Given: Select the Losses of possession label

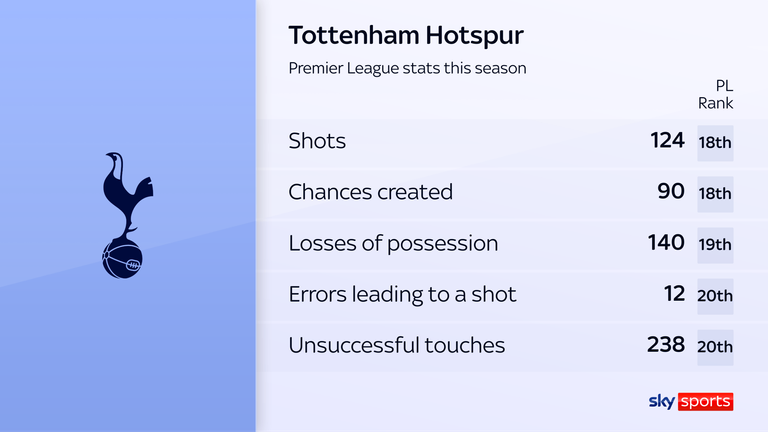Looking at the screenshot, I should point(393,243).
